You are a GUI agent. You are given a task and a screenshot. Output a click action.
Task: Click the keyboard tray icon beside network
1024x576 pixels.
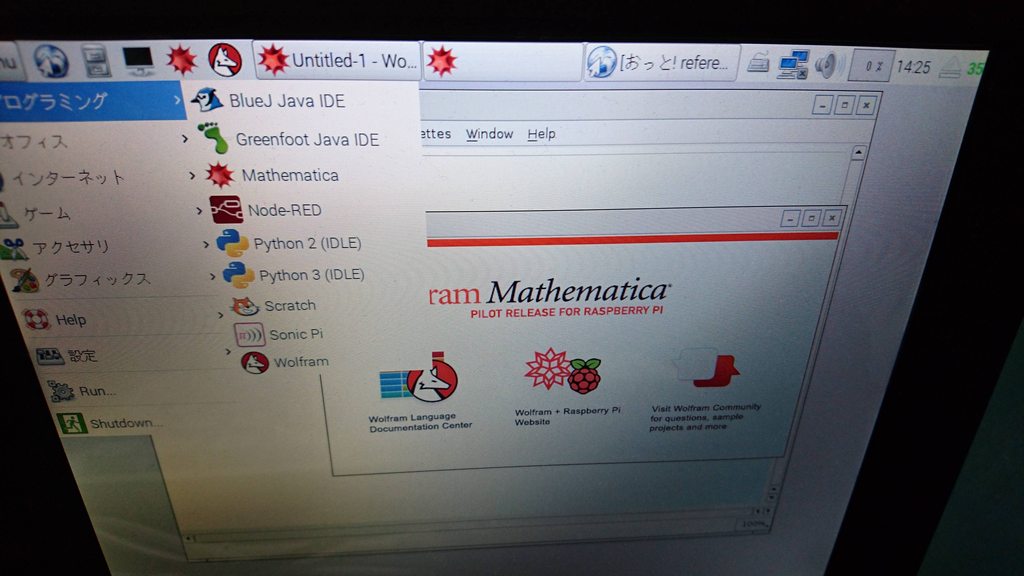click(758, 63)
